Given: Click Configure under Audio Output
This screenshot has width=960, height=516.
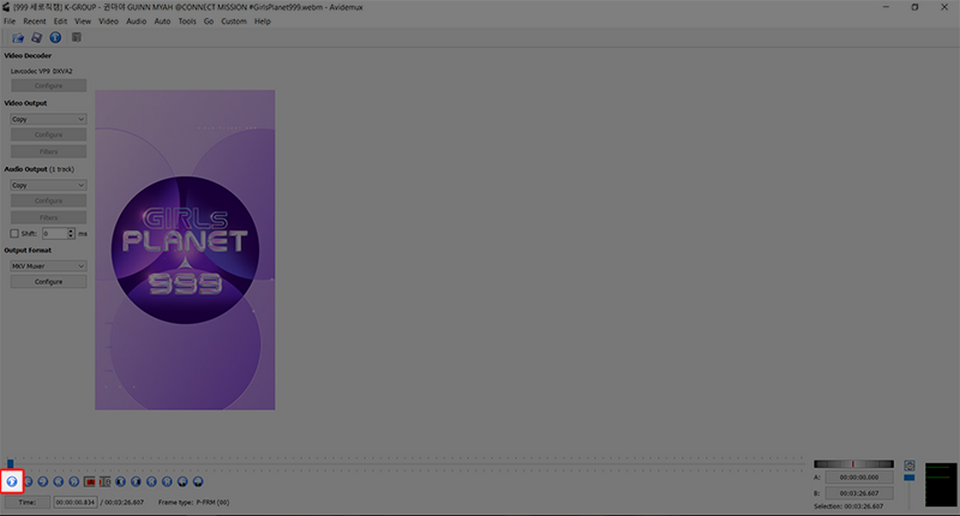Looking at the screenshot, I should (x=48, y=200).
